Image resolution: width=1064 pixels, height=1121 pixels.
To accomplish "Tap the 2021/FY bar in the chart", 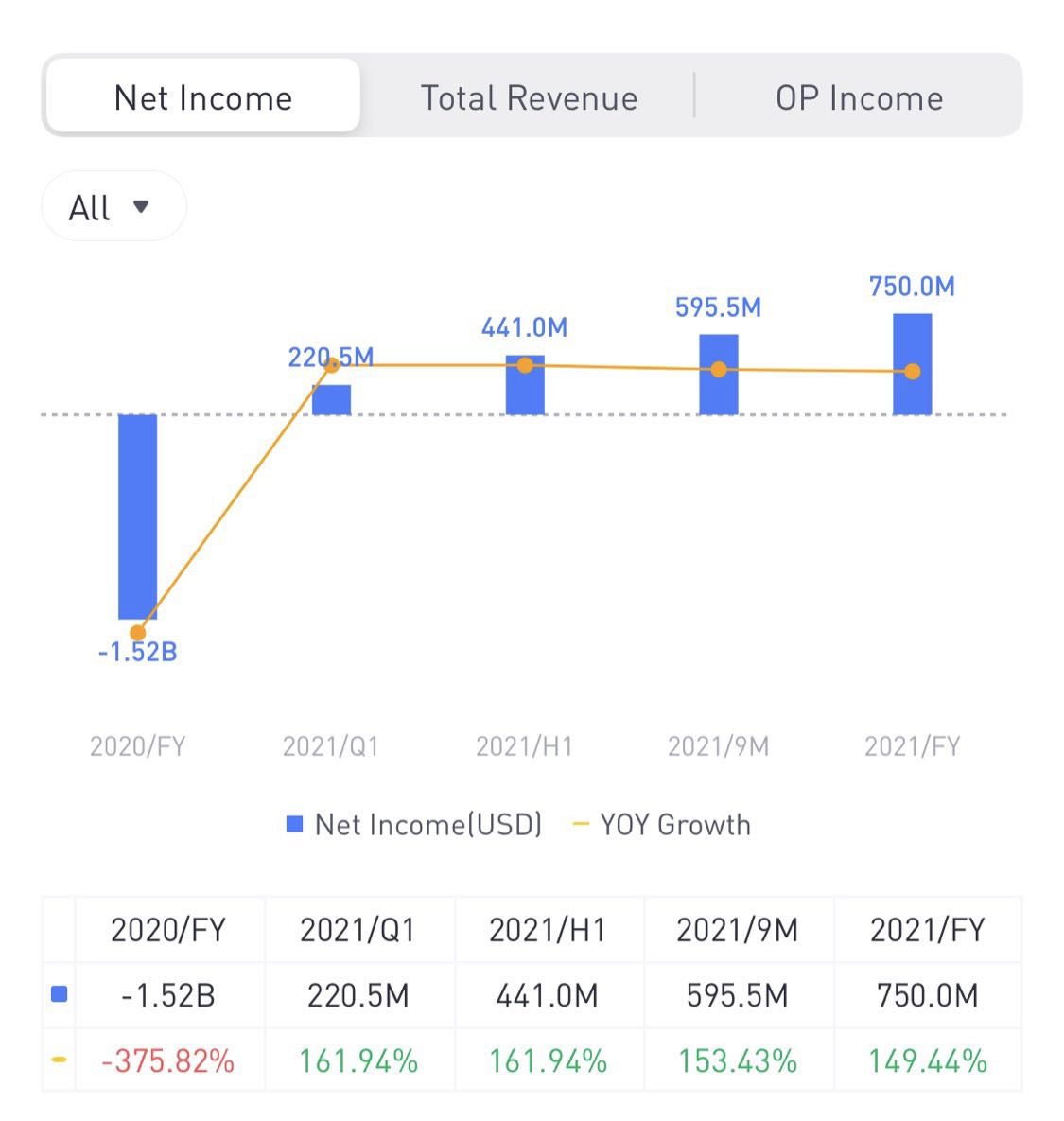I will coord(913,364).
